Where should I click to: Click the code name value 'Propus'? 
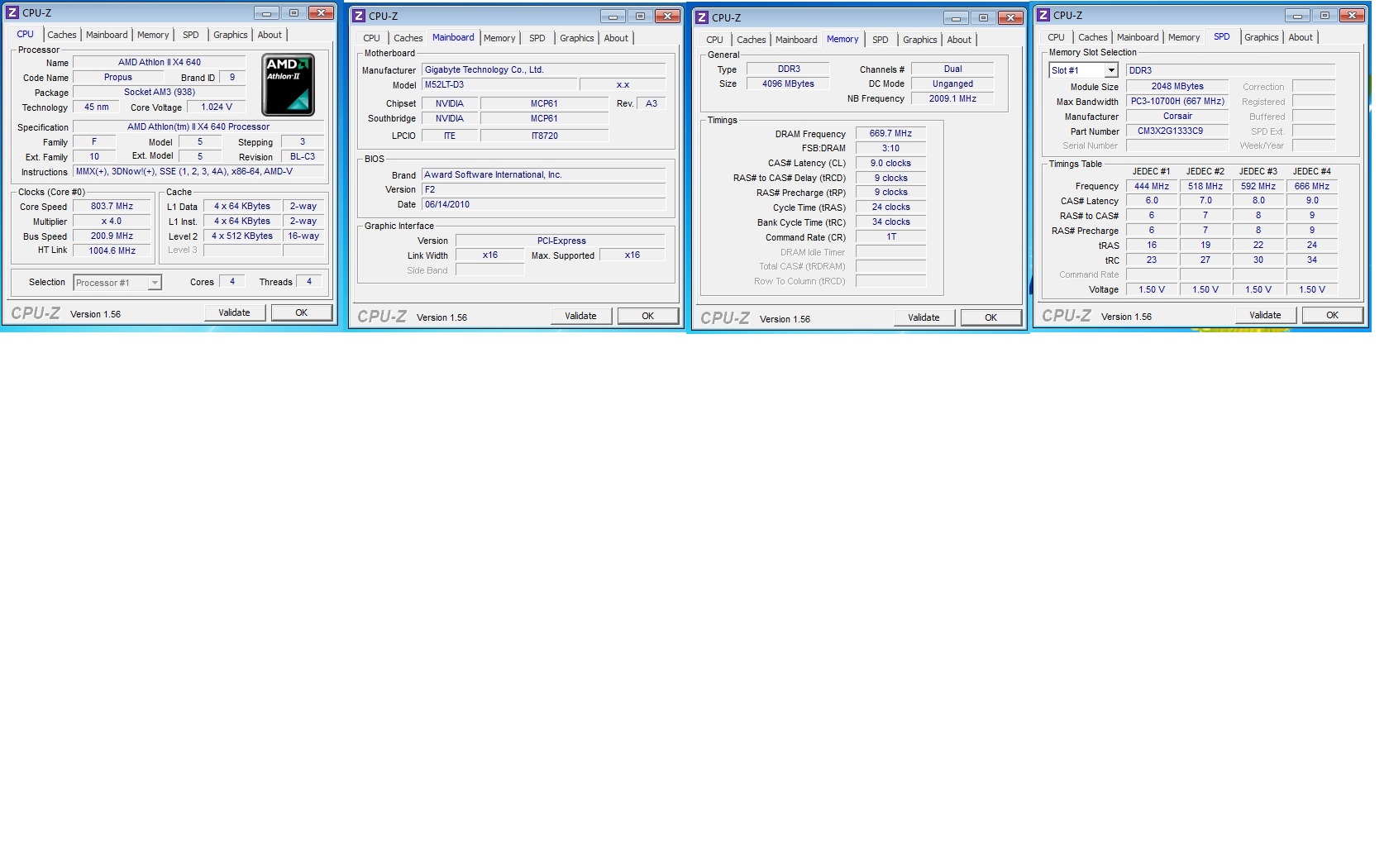coord(118,77)
